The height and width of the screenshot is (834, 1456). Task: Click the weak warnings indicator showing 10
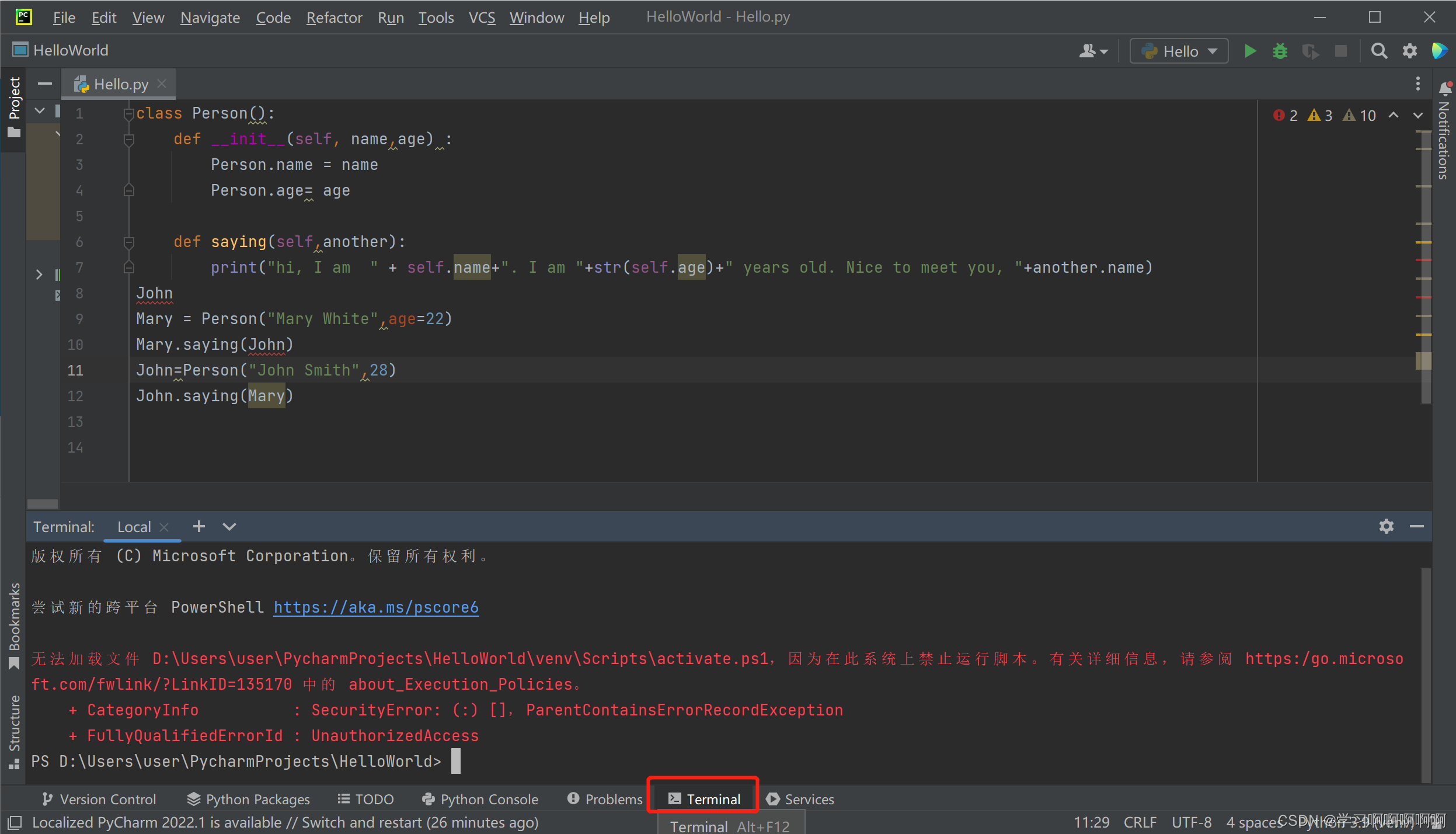(x=1360, y=116)
